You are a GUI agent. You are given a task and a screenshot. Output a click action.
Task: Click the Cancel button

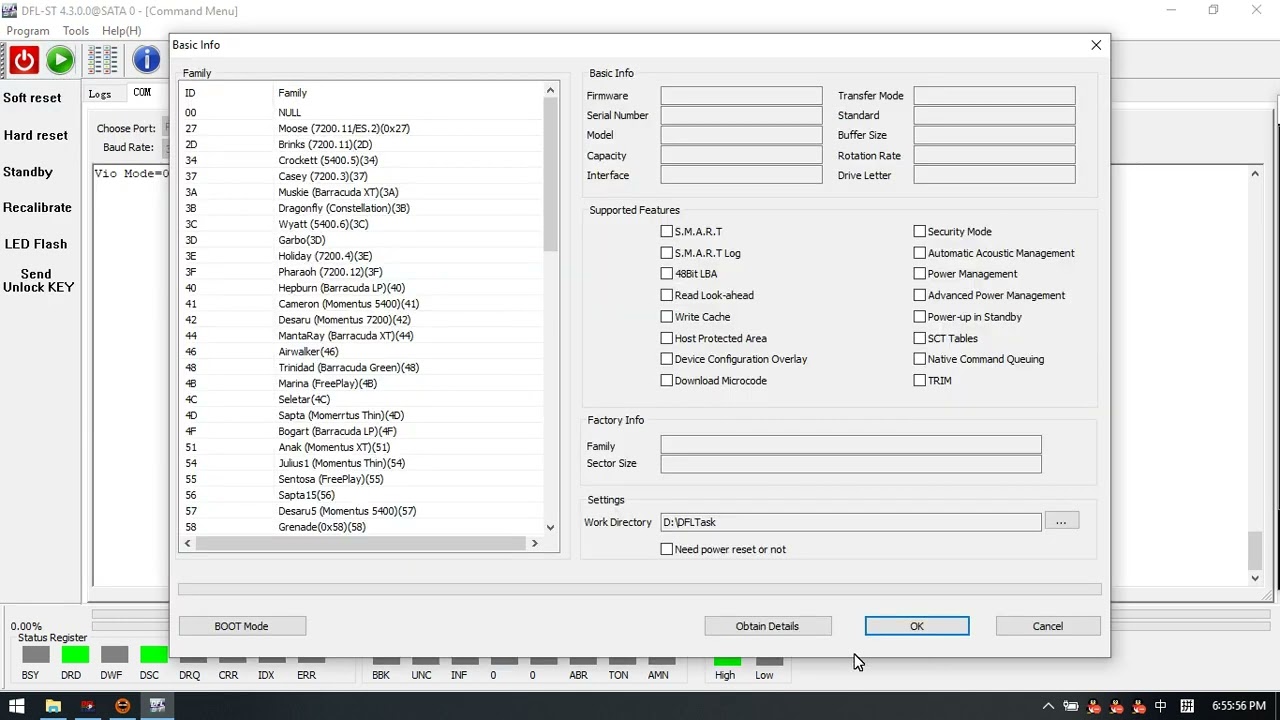[x=1048, y=626]
